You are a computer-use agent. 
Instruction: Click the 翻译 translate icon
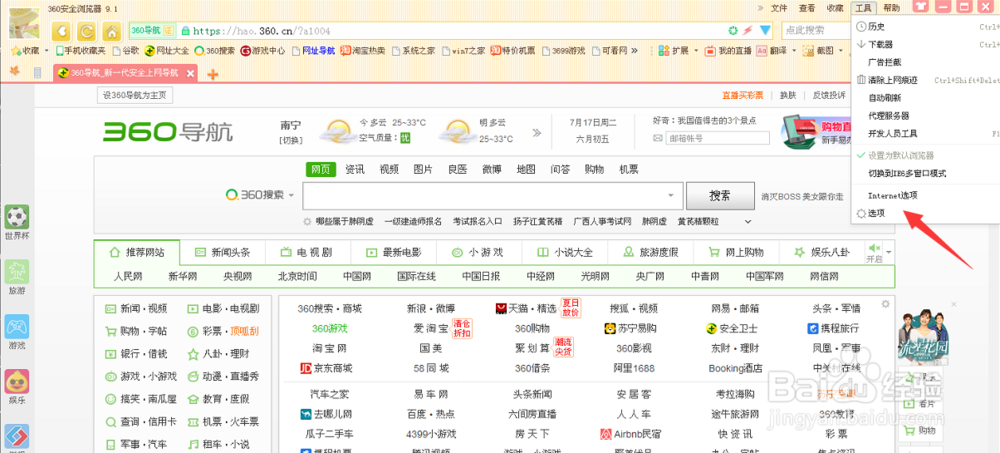tap(761, 50)
